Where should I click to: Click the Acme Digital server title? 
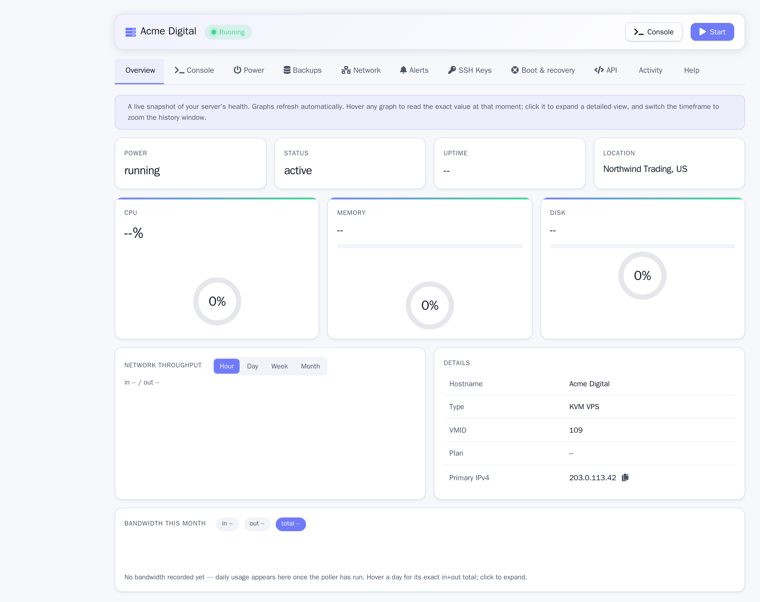pyautogui.click(x=168, y=31)
